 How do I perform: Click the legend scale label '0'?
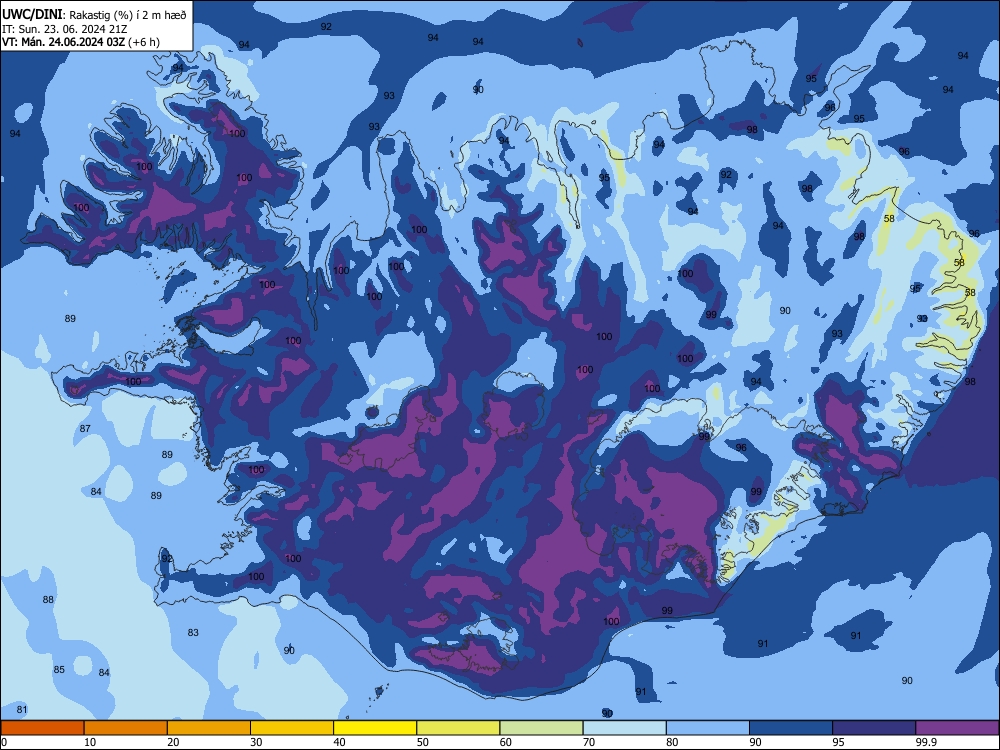tap(4, 742)
